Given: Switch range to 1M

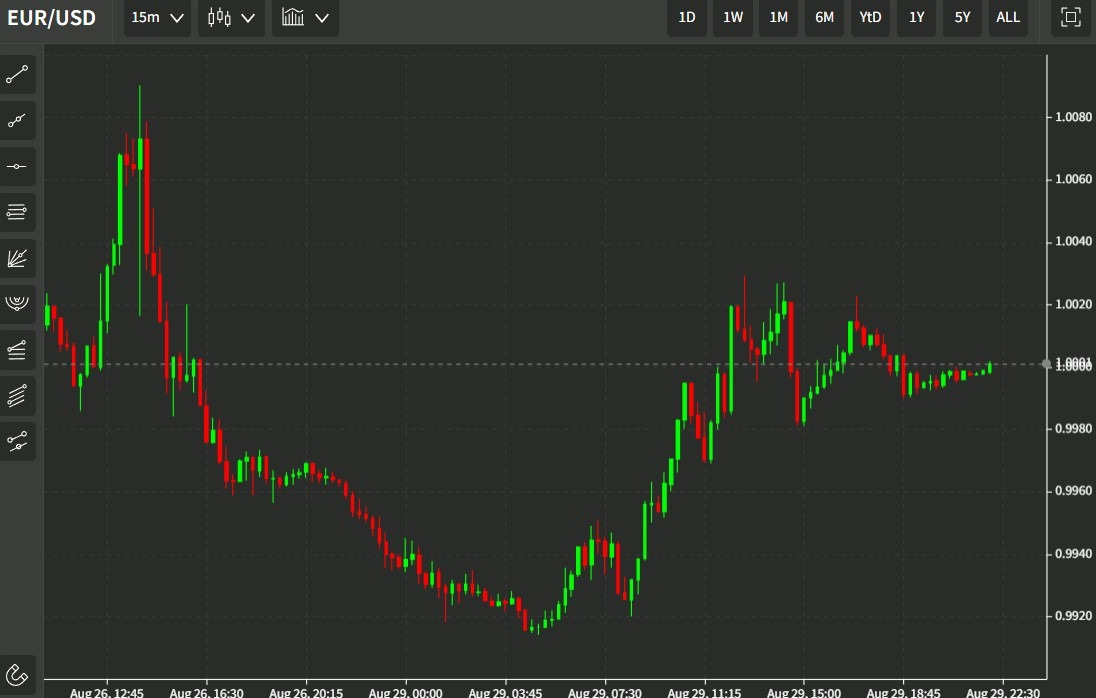Looking at the screenshot, I should point(779,17).
